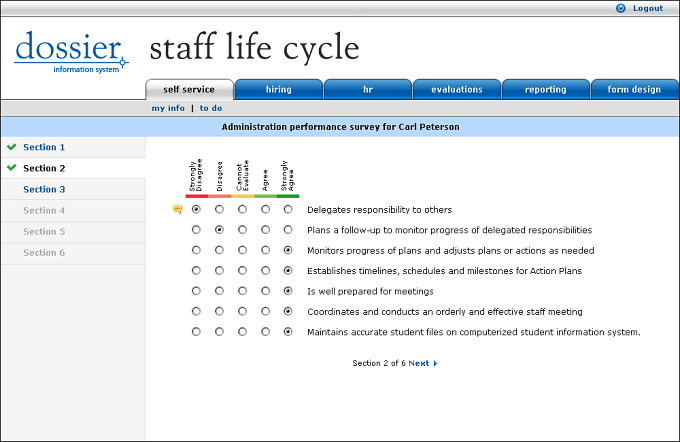This screenshot has height=442, width=680.
Task: Select Agree for Delegates responsibility to others
Action: pos(265,210)
